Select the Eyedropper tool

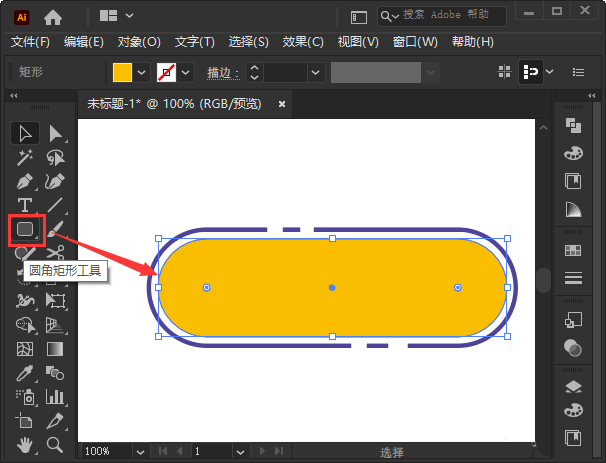[x=25, y=373]
